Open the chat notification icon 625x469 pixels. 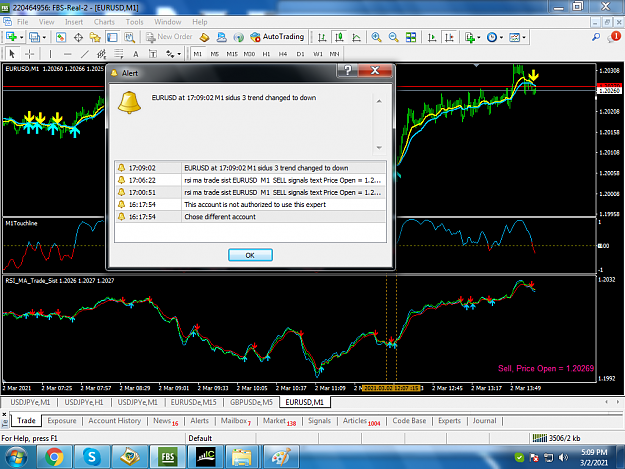[x=614, y=37]
